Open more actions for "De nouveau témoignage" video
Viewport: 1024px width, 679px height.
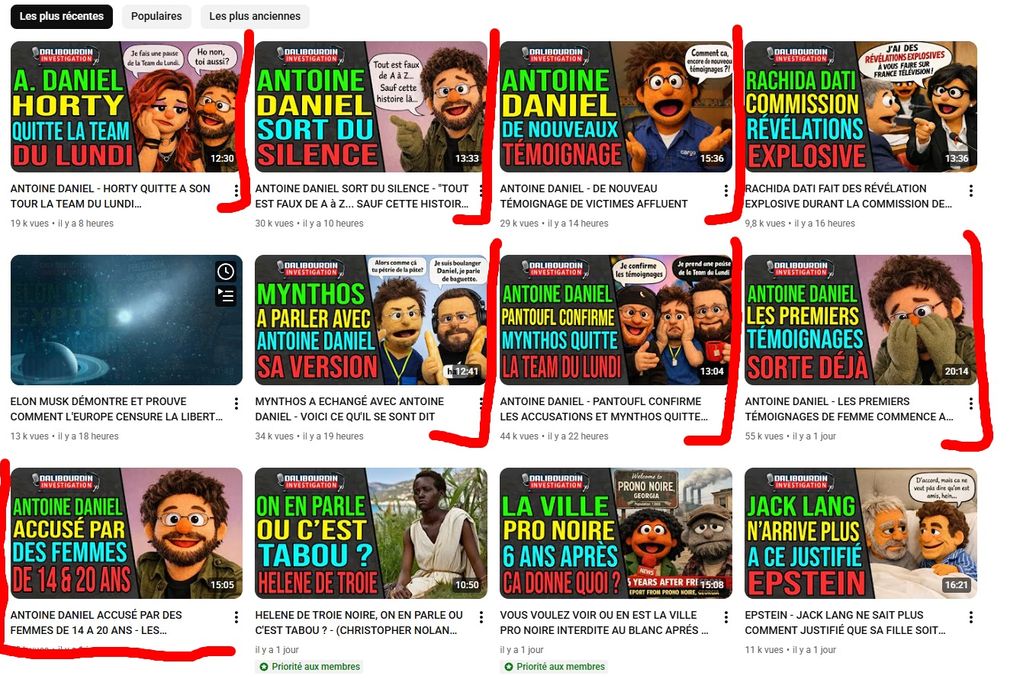point(726,190)
